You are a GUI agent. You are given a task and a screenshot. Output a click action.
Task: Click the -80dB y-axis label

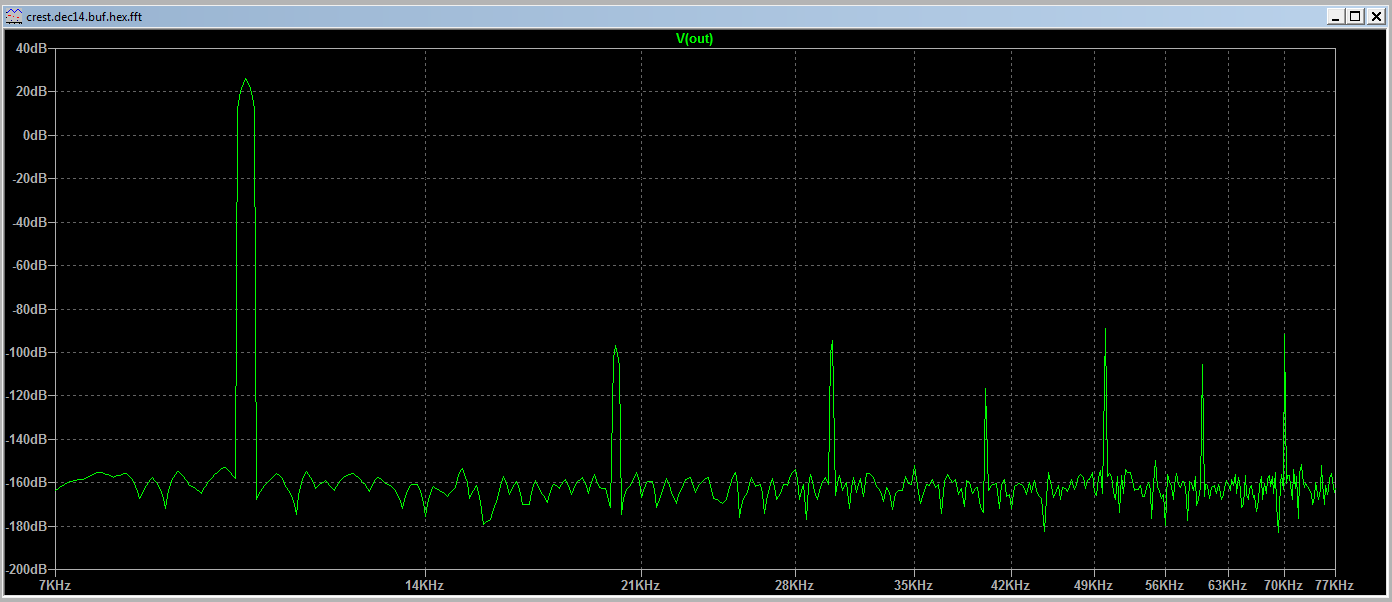pos(30,309)
